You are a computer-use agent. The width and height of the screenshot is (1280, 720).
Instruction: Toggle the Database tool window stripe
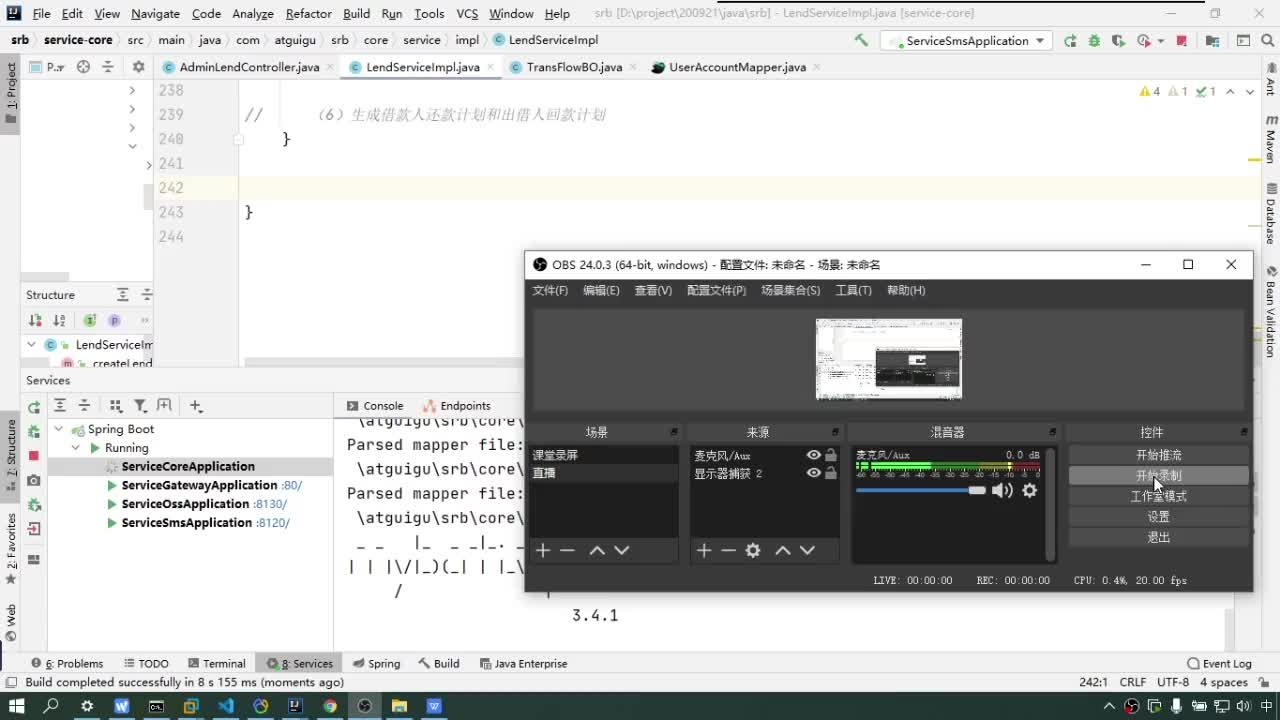tap(1270, 214)
